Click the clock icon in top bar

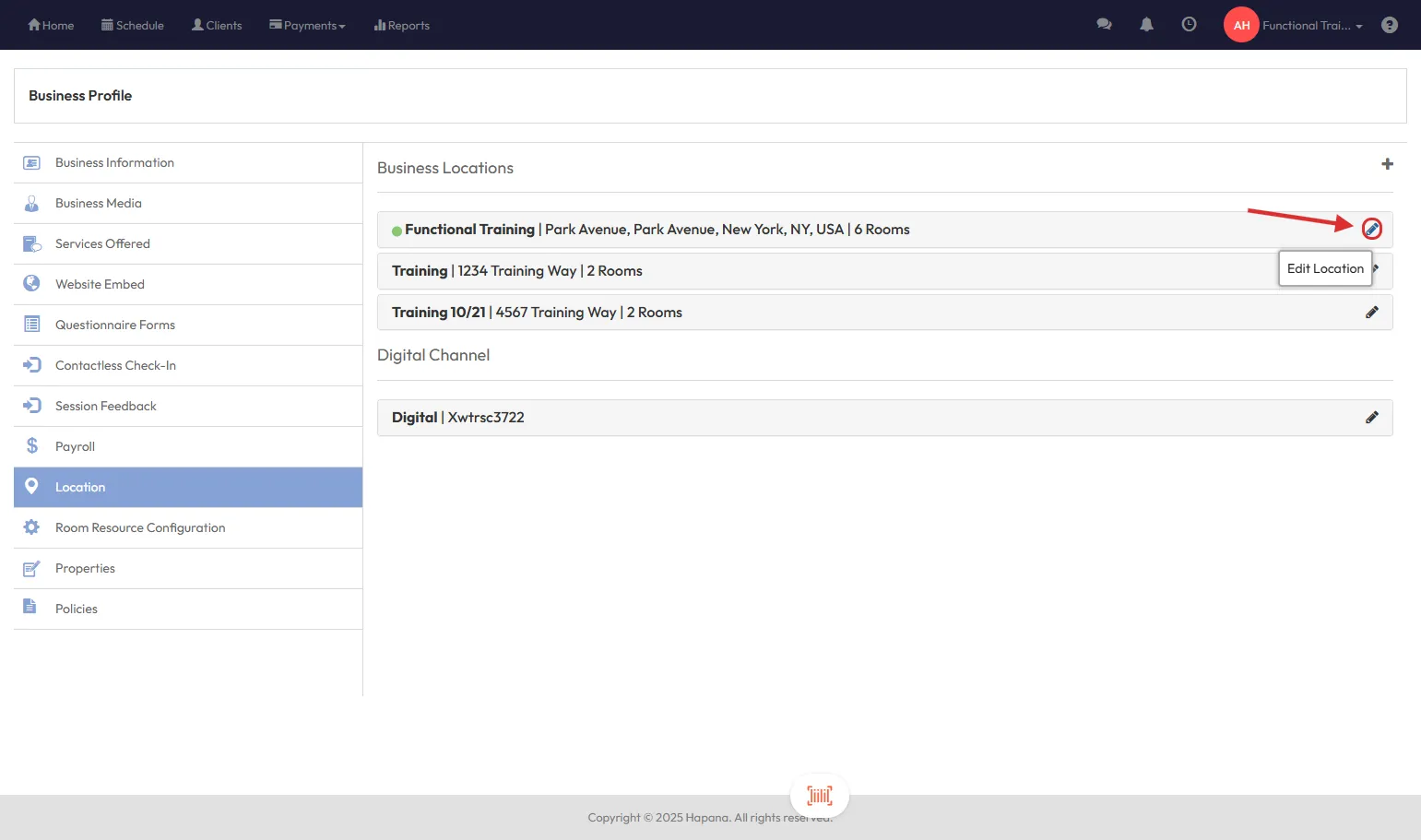tap(1189, 25)
